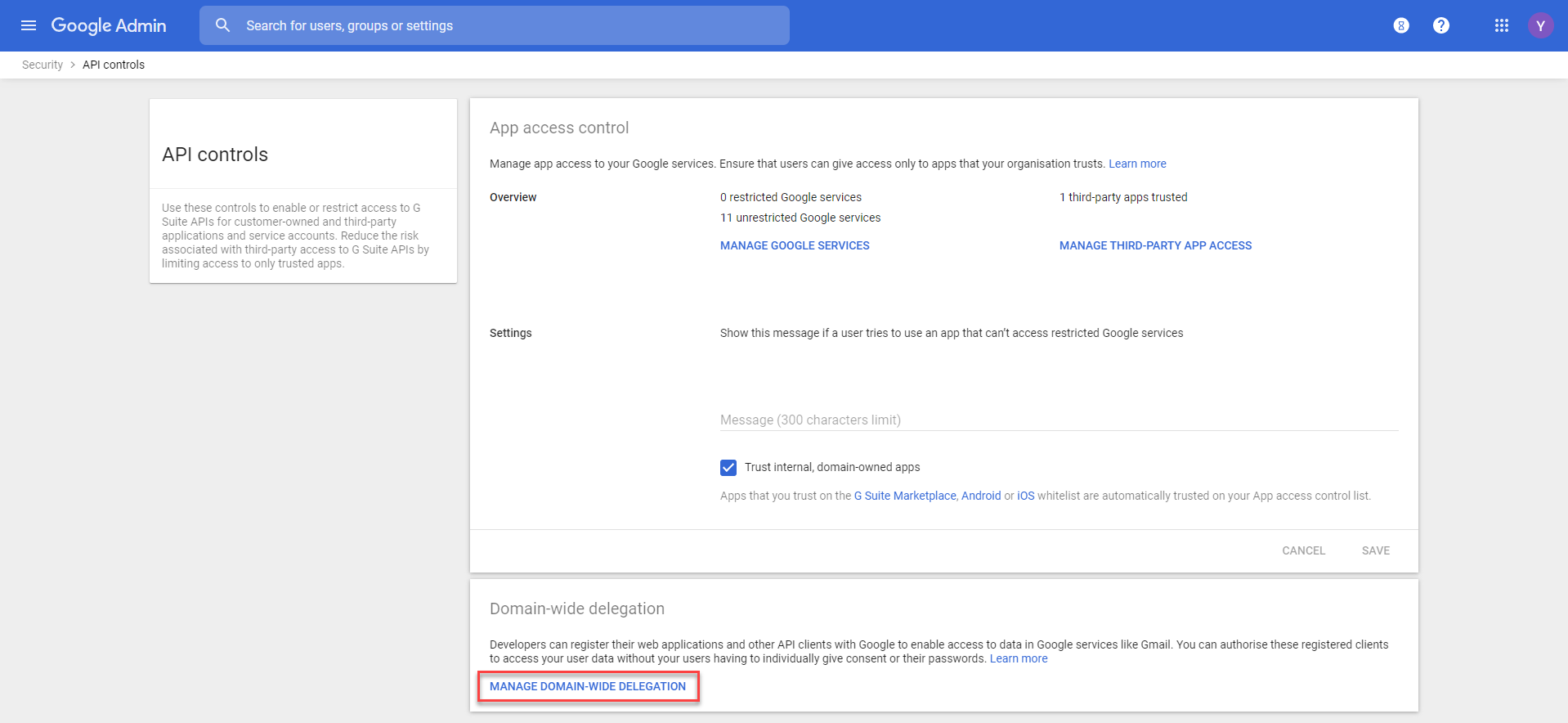The image size is (1568, 723).
Task: Click the 'Show this message if a user tries' text
Action: pyautogui.click(x=952, y=333)
